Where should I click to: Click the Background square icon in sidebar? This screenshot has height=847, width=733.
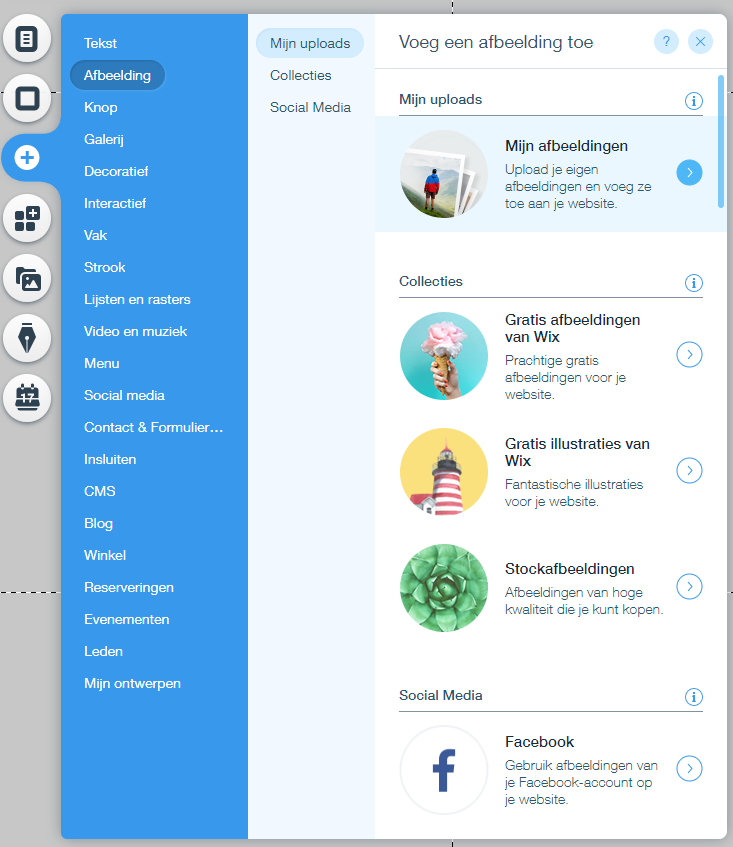(x=27, y=99)
